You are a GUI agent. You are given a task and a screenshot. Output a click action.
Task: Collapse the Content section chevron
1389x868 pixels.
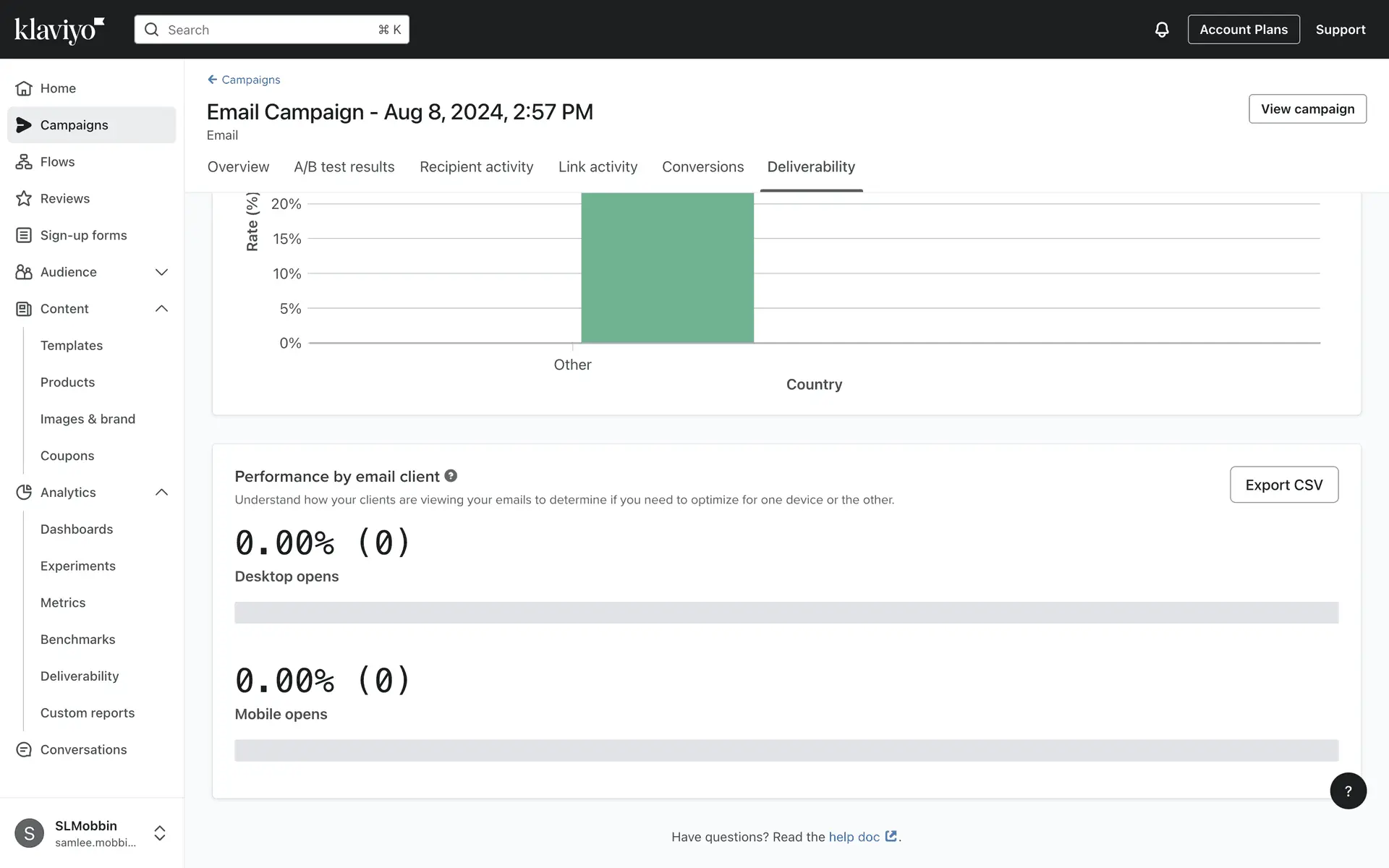coord(161,309)
